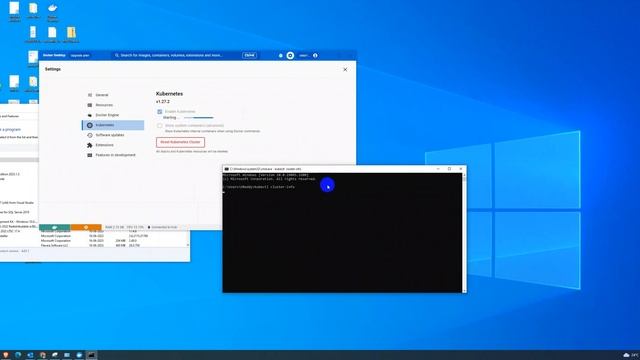The image size is (640, 360).
Task: Click the user account icon in Docker header
Action: click(x=315, y=56)
